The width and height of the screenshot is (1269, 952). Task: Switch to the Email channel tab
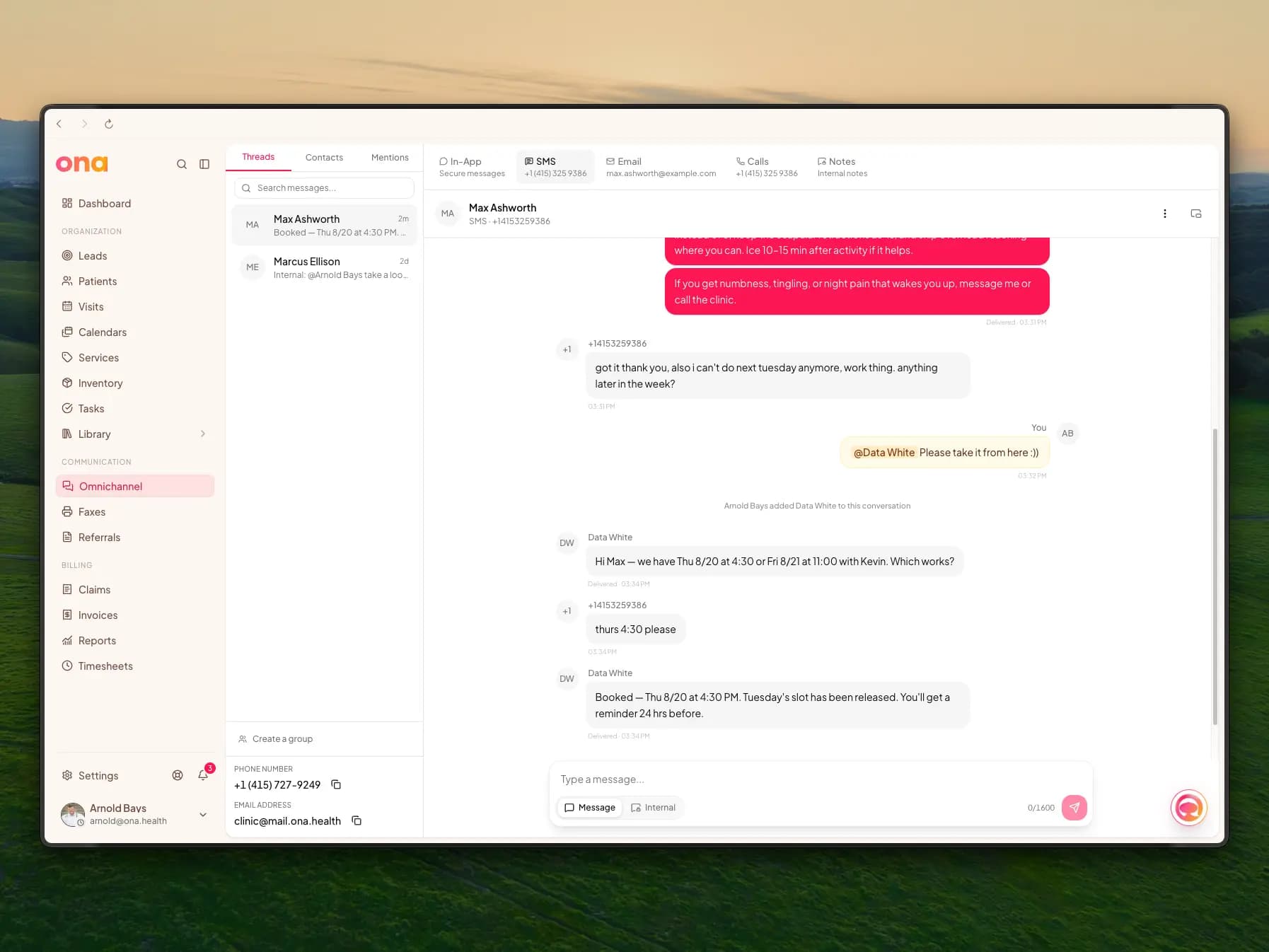[x=661, y=167]
